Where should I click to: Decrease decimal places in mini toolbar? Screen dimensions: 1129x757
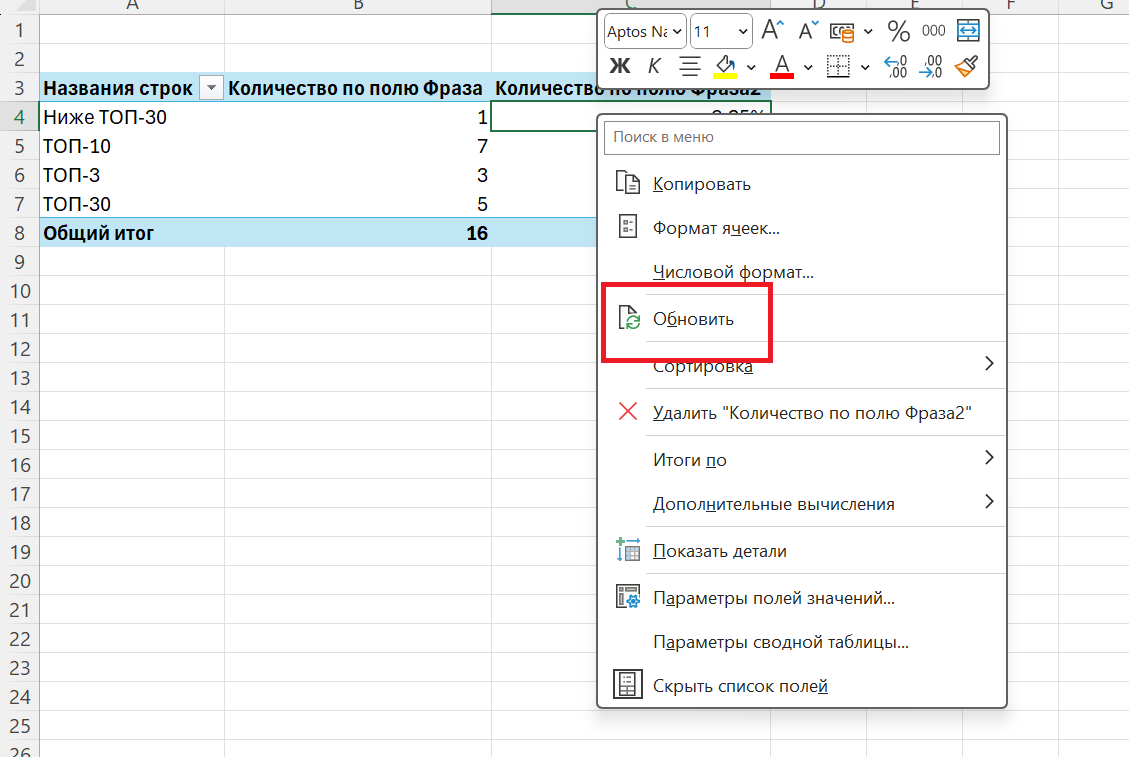pyautogui.click(x=931, y=66)
